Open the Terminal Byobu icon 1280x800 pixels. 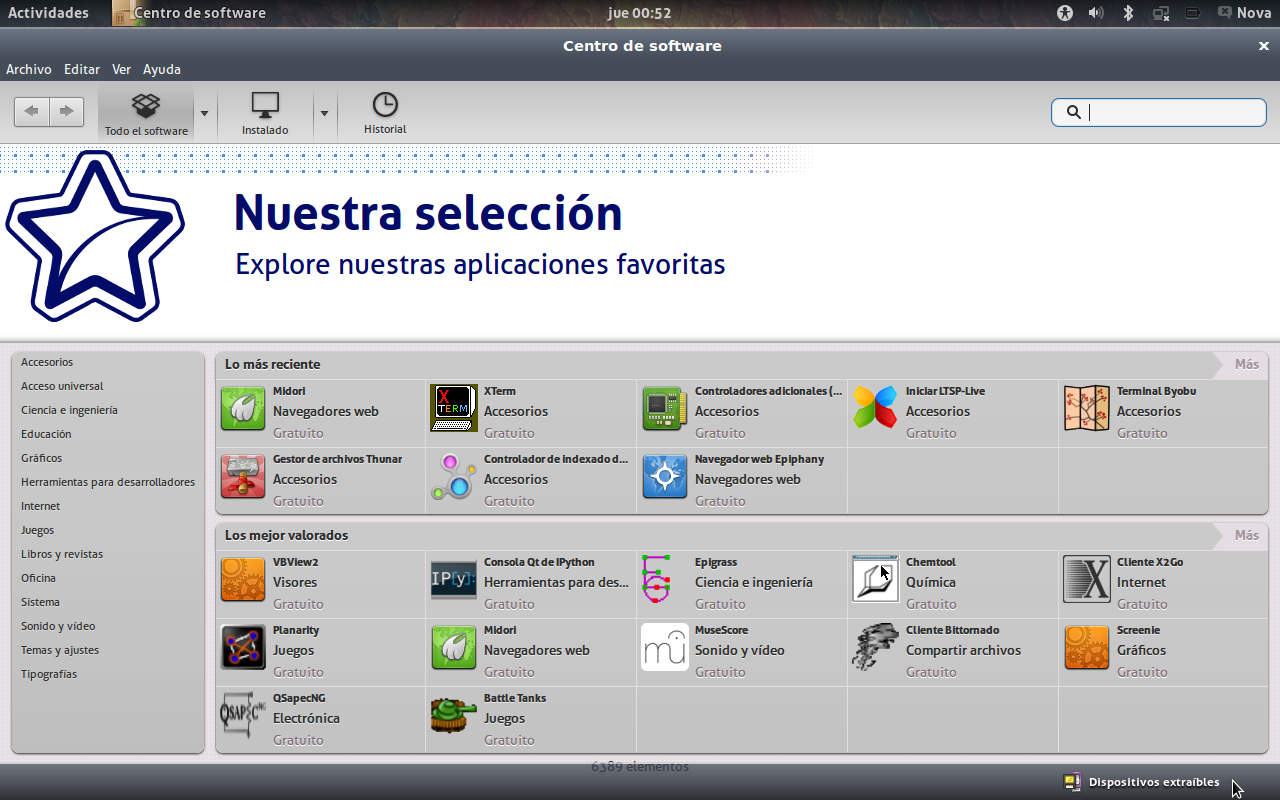tap(1087, 409)
